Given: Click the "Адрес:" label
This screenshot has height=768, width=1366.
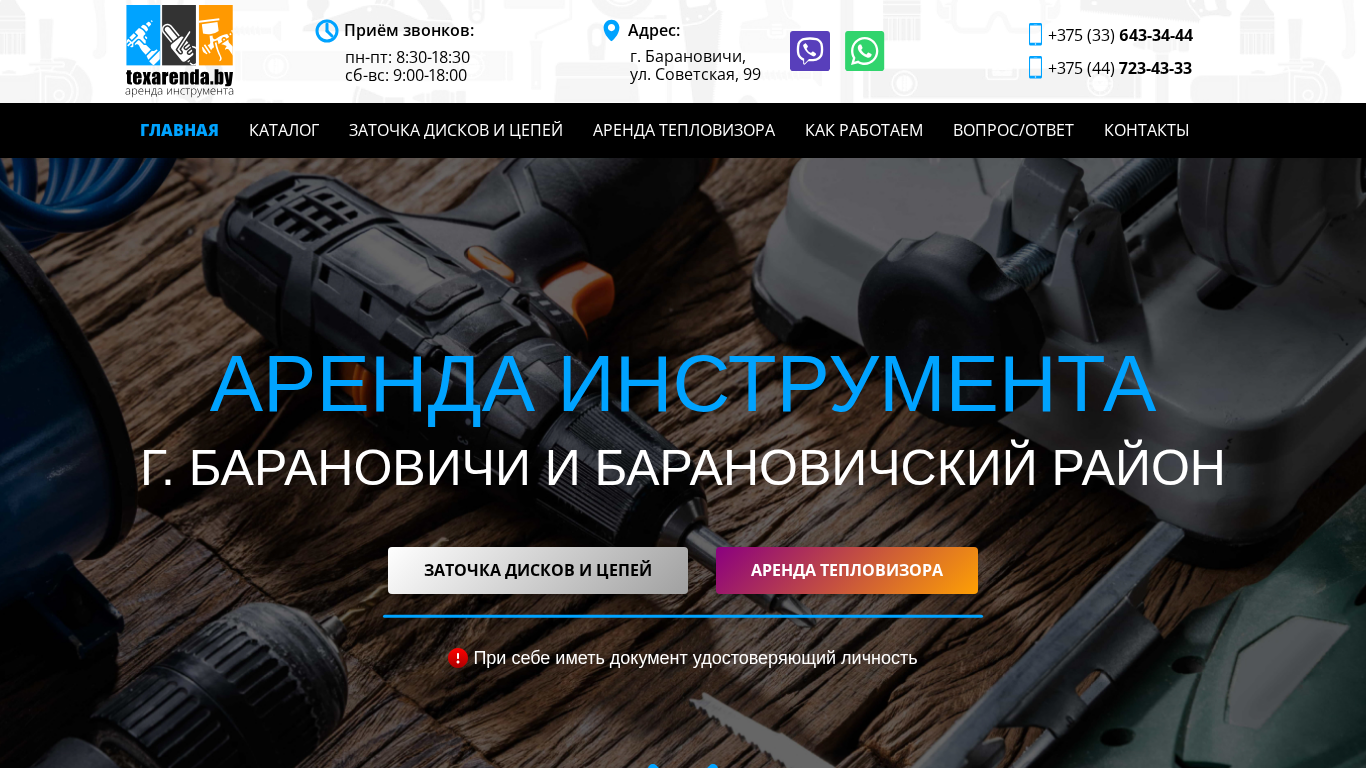Looking at the screenshot, I should click(x=654, y=30).
